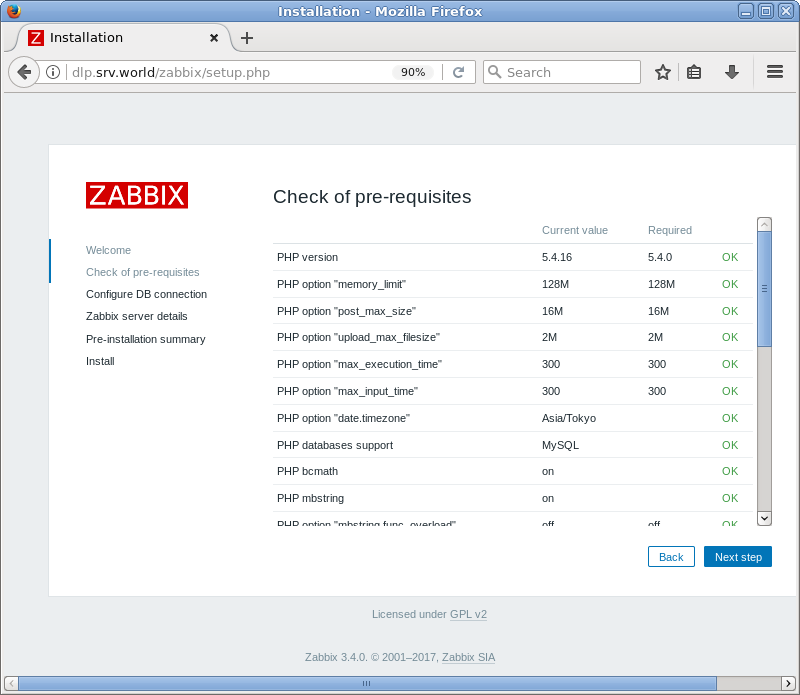Image resolution: width=800 pixels, height=695 pixels.
Task: Open a new tab with the plus icon
Action: tap(247, 38)
